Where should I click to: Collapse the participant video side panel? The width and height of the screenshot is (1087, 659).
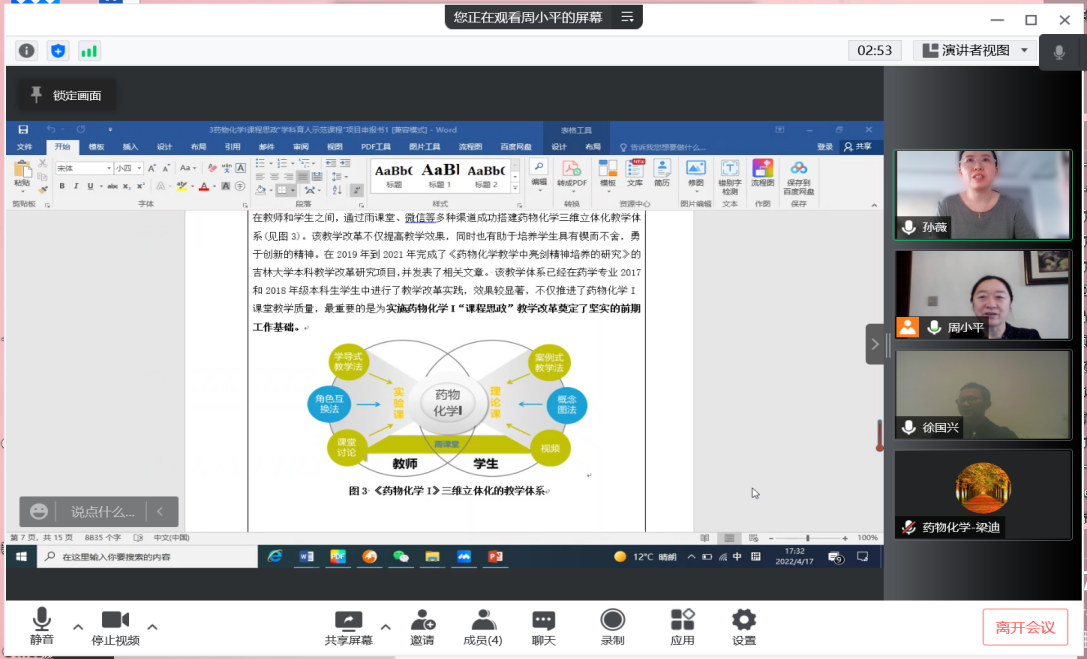pyautogui.click(x=875, y=344)
